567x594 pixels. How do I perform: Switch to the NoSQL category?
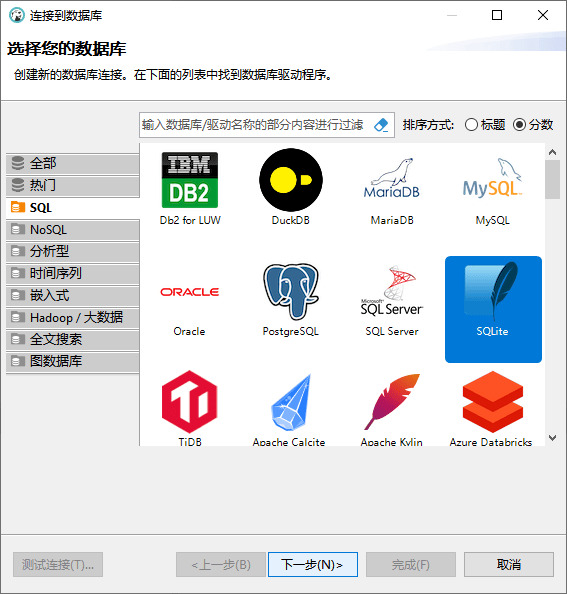pos(73,230)
